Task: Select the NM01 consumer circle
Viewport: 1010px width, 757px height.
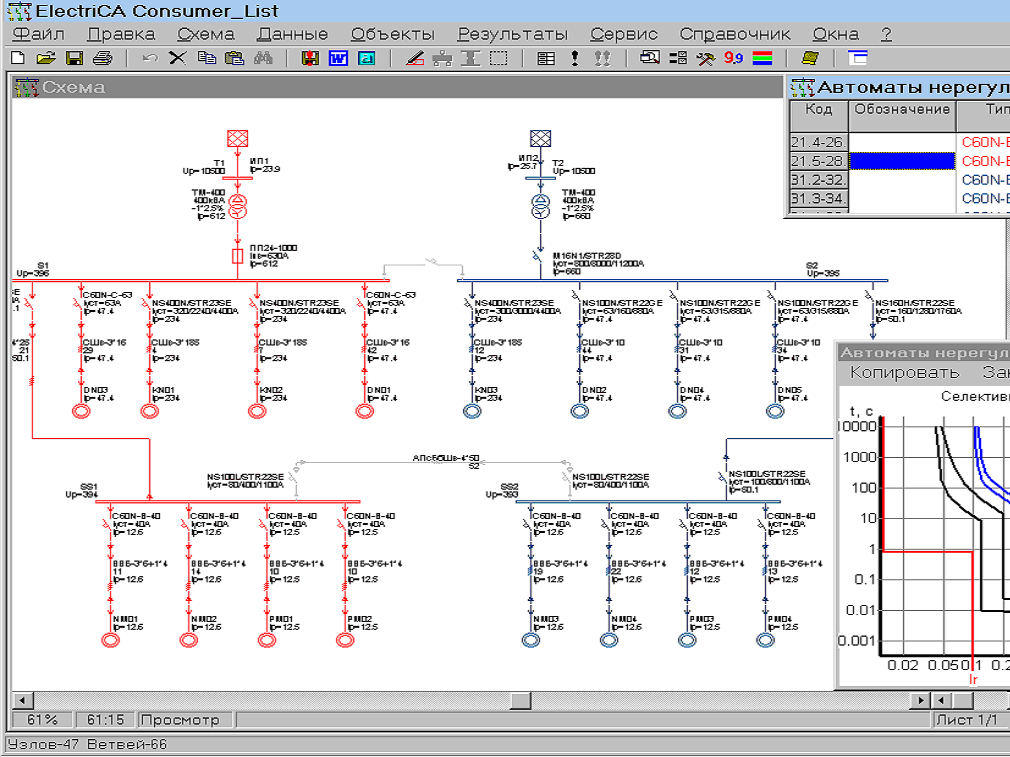Action: [111, 640]
